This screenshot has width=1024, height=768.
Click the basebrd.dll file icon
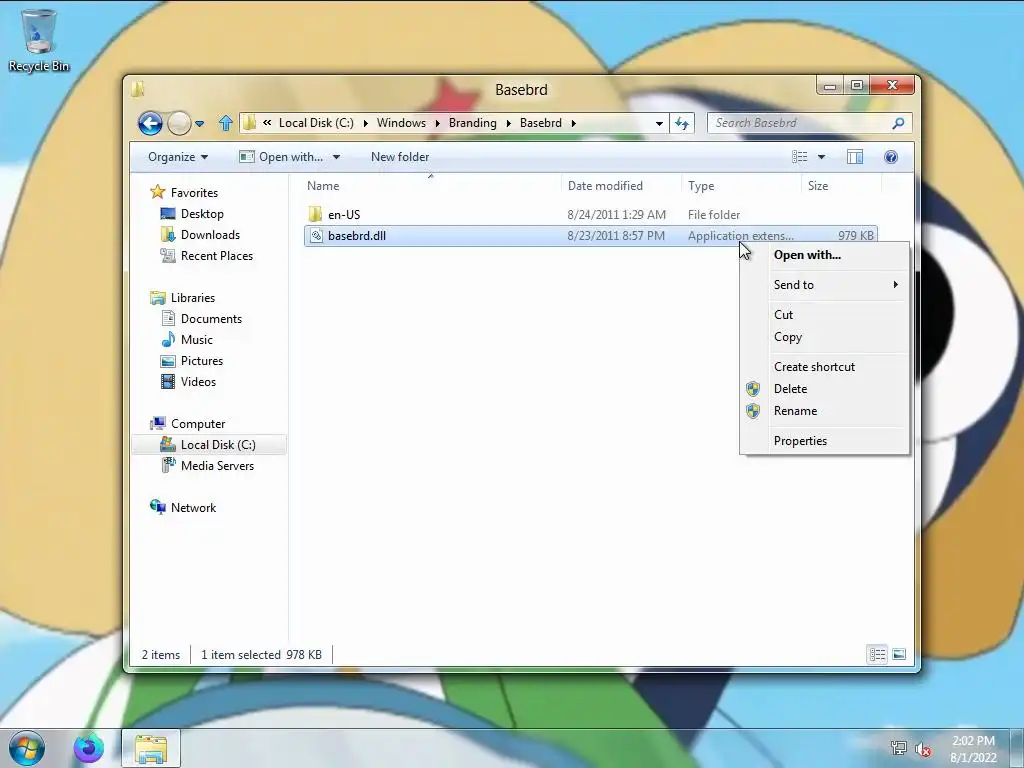coord(316,236)
